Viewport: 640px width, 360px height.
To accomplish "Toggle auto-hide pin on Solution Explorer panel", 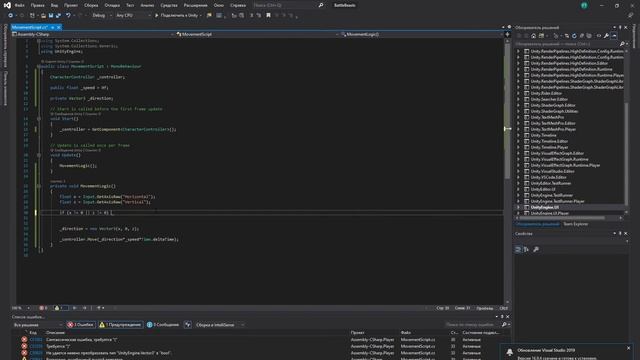I will pyautogui.click(x=620, y=27).
